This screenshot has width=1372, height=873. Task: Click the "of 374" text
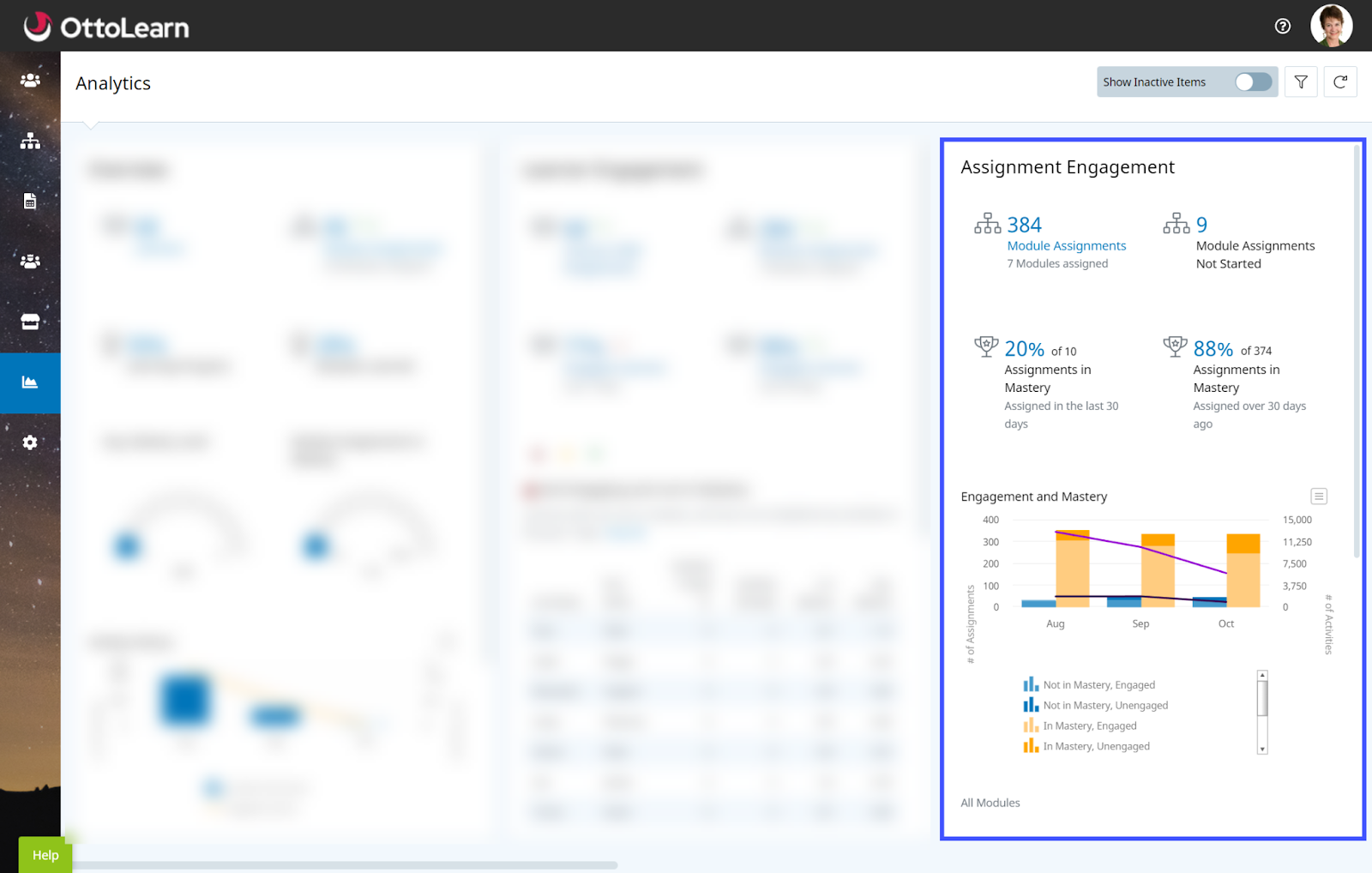(1256, 351)
